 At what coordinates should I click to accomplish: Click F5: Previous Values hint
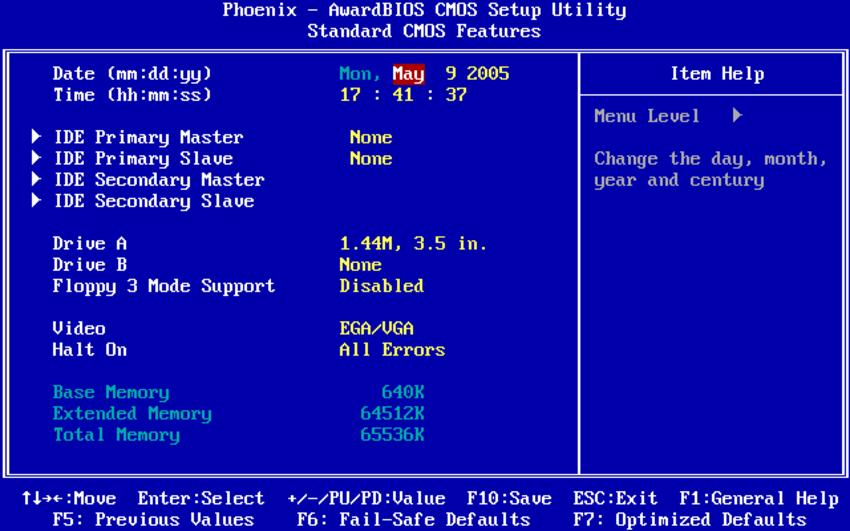(x=153, y=520)
